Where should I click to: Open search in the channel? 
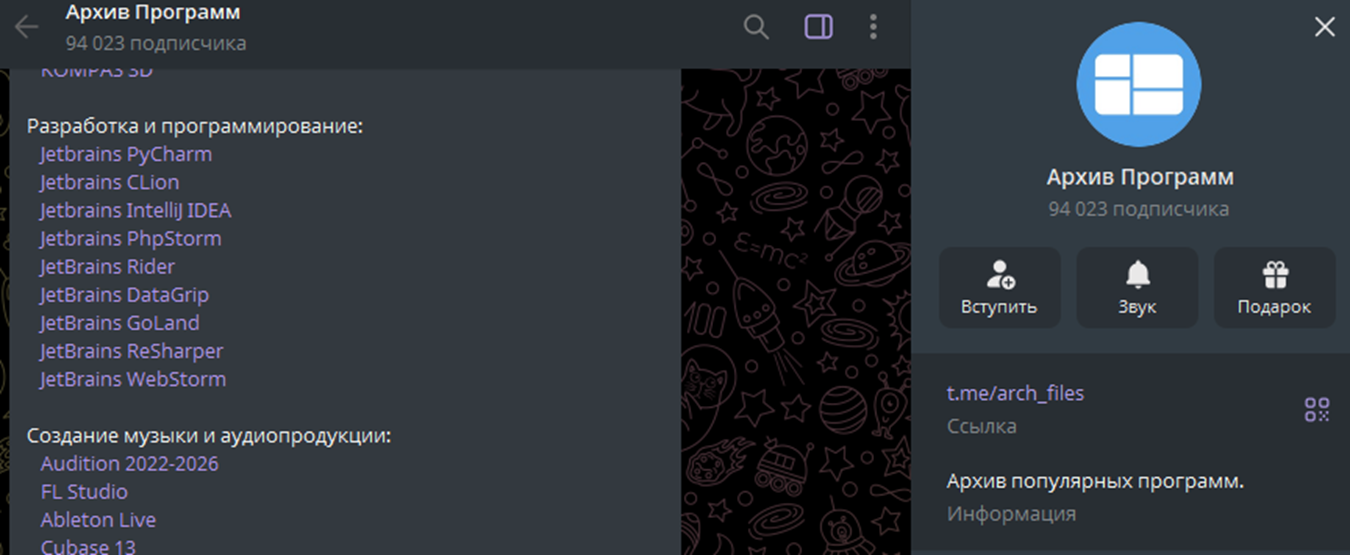click(757, 27)
